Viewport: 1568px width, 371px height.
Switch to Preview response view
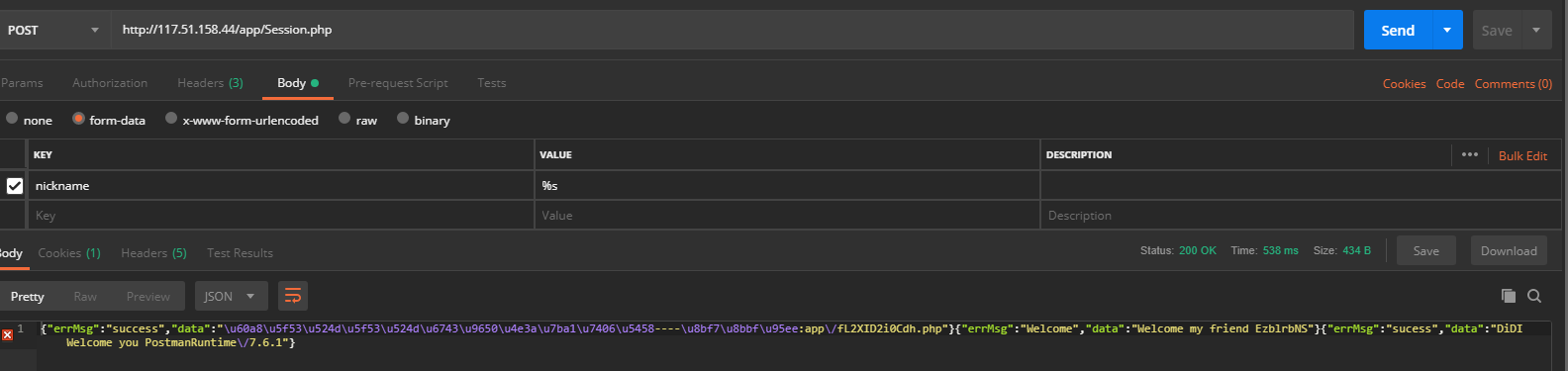[148, 297]
